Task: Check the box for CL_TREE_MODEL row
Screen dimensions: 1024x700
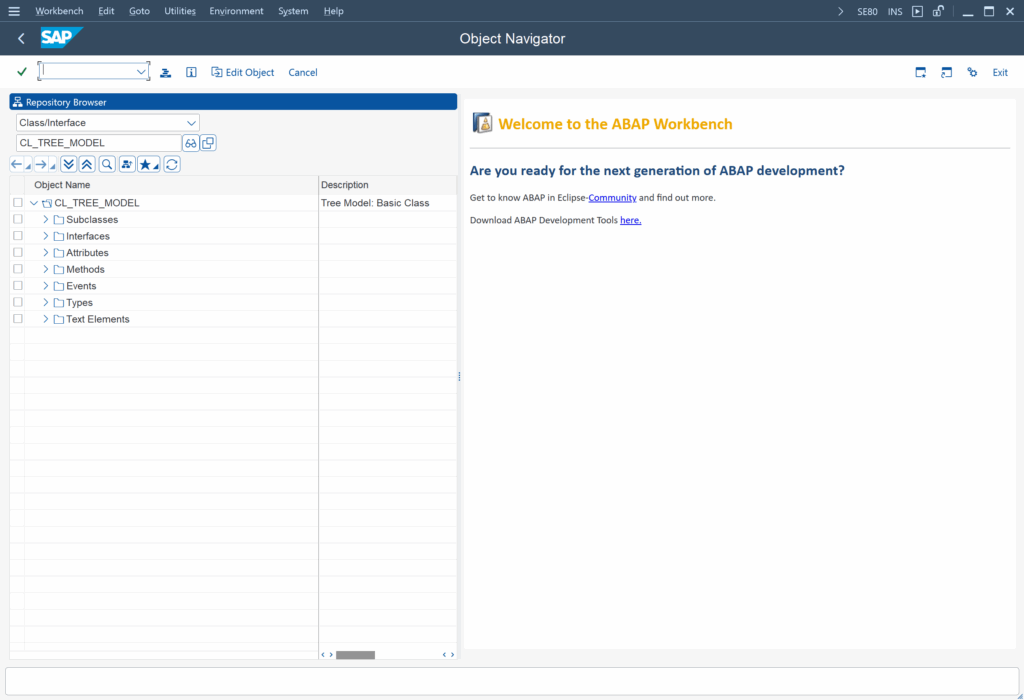Action: (18, 202)
